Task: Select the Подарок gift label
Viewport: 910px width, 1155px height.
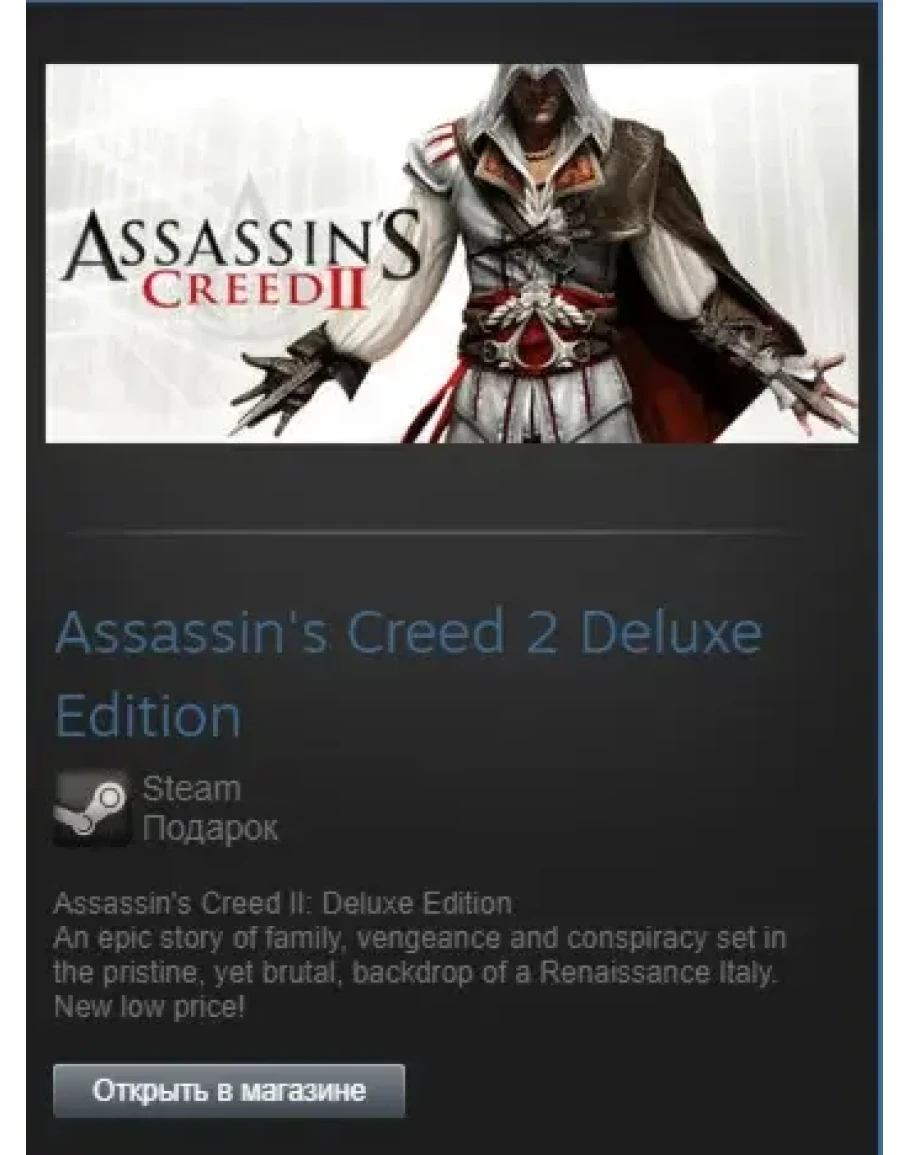Action: [x=210, y=828]
